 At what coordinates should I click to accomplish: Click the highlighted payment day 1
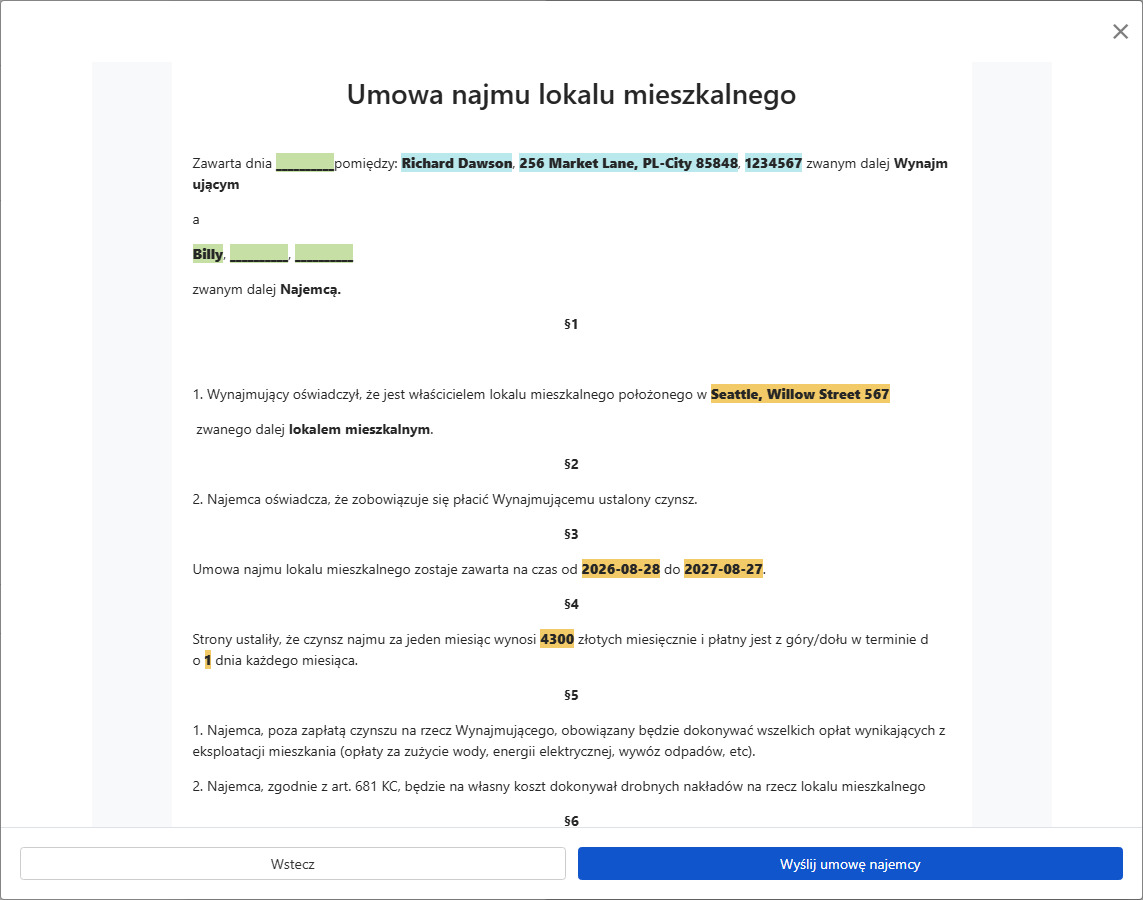(208, 660)
